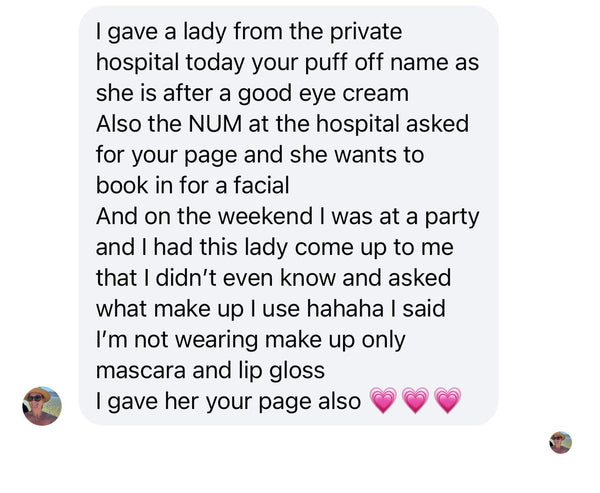Open the sender's profile photo avatar
Screen dimensions: 600x493
(42, 406)
